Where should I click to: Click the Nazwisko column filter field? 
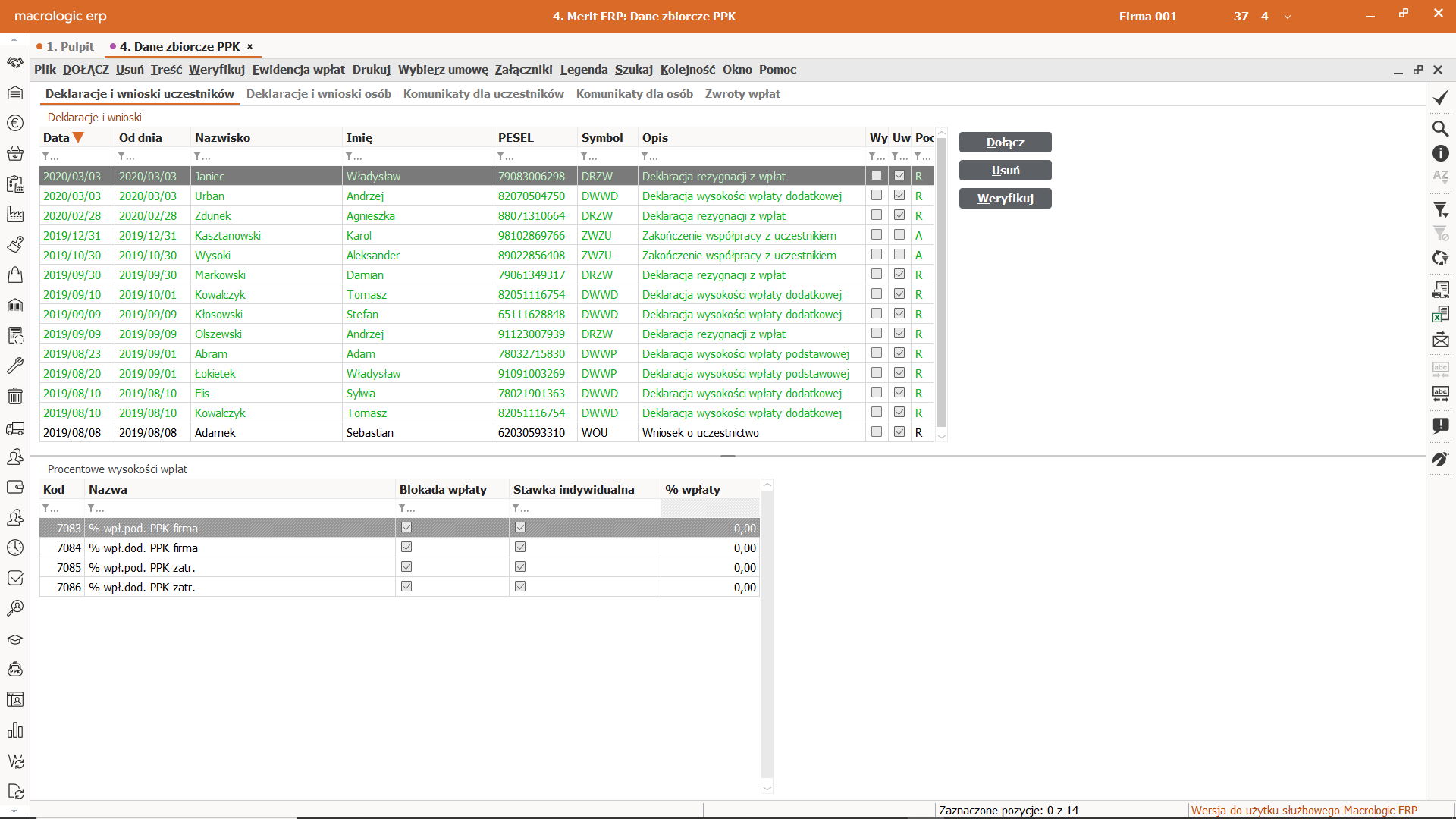point(265,156)
